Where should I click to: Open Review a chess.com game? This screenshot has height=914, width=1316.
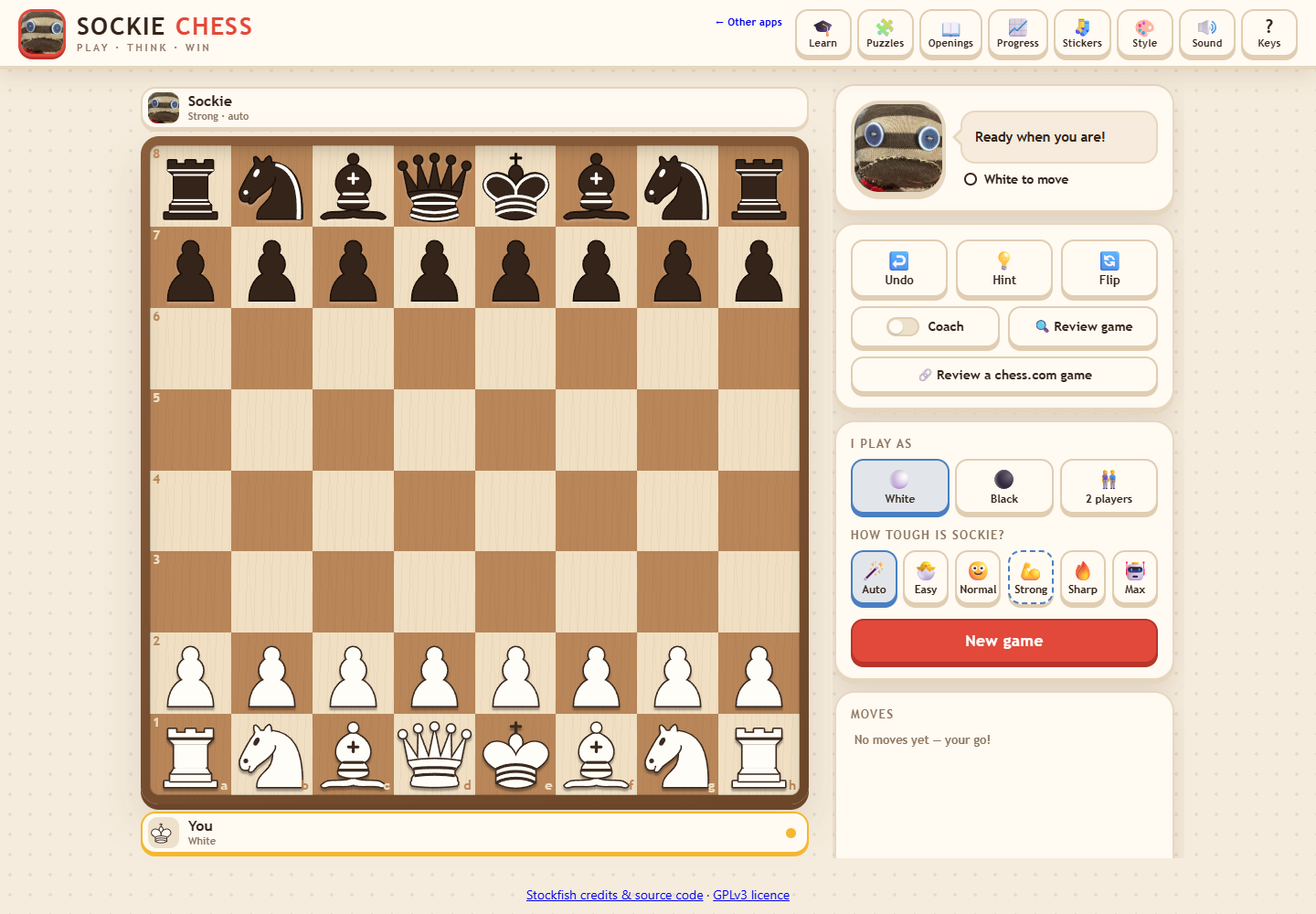pos(1004,376)
